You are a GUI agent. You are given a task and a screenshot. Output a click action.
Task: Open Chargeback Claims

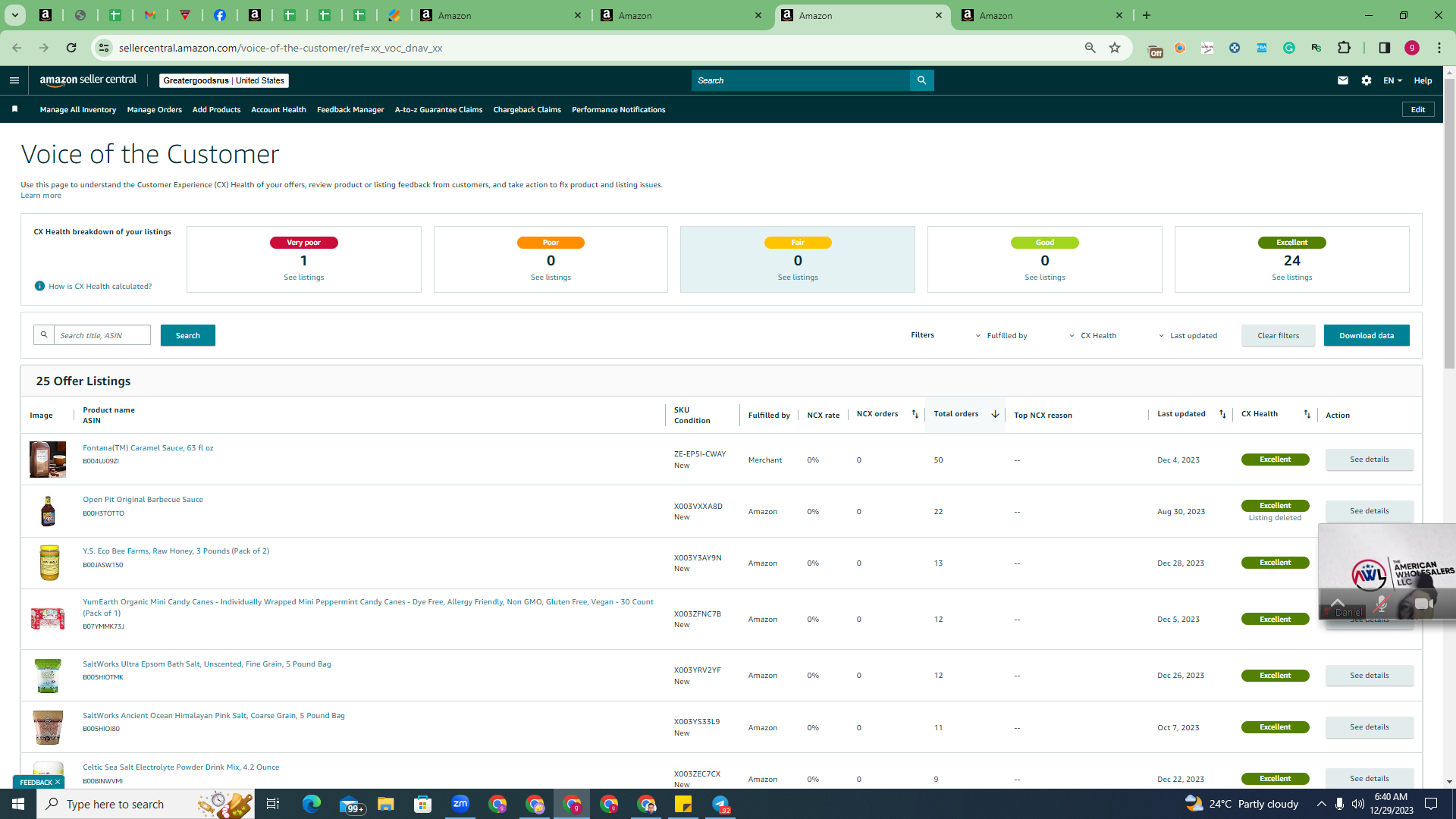[527, 109]
